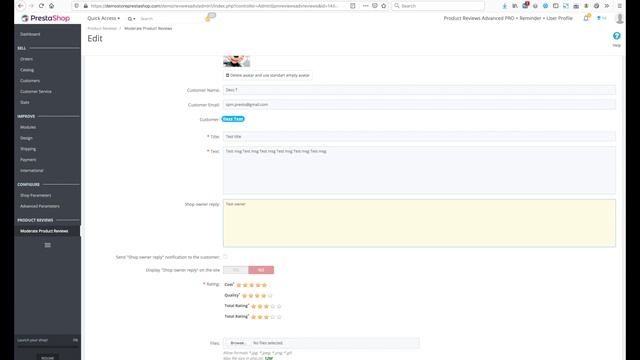Click the PrestaShop logo
The height and width of the screenshot is (360, 640).
[46, 18]
